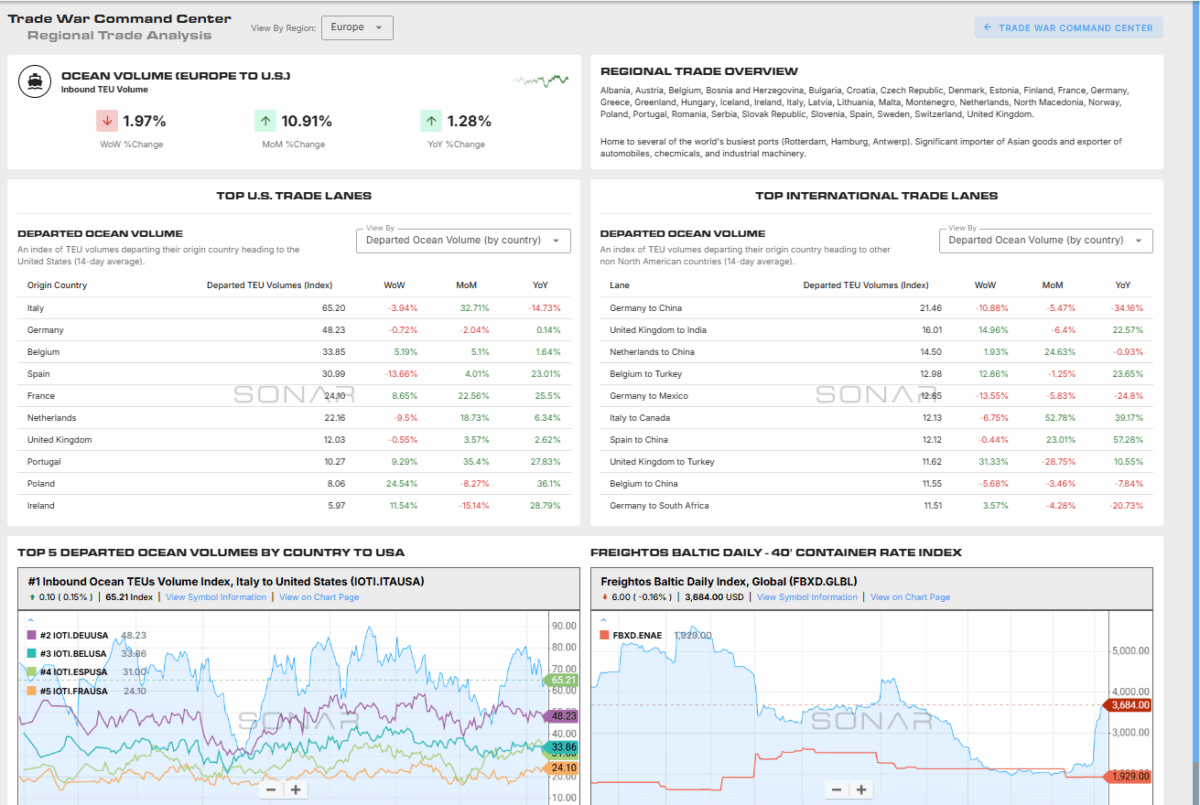Click the green YoY up-arrow indicator
The image size is (1200, 805).
point(431,121)
